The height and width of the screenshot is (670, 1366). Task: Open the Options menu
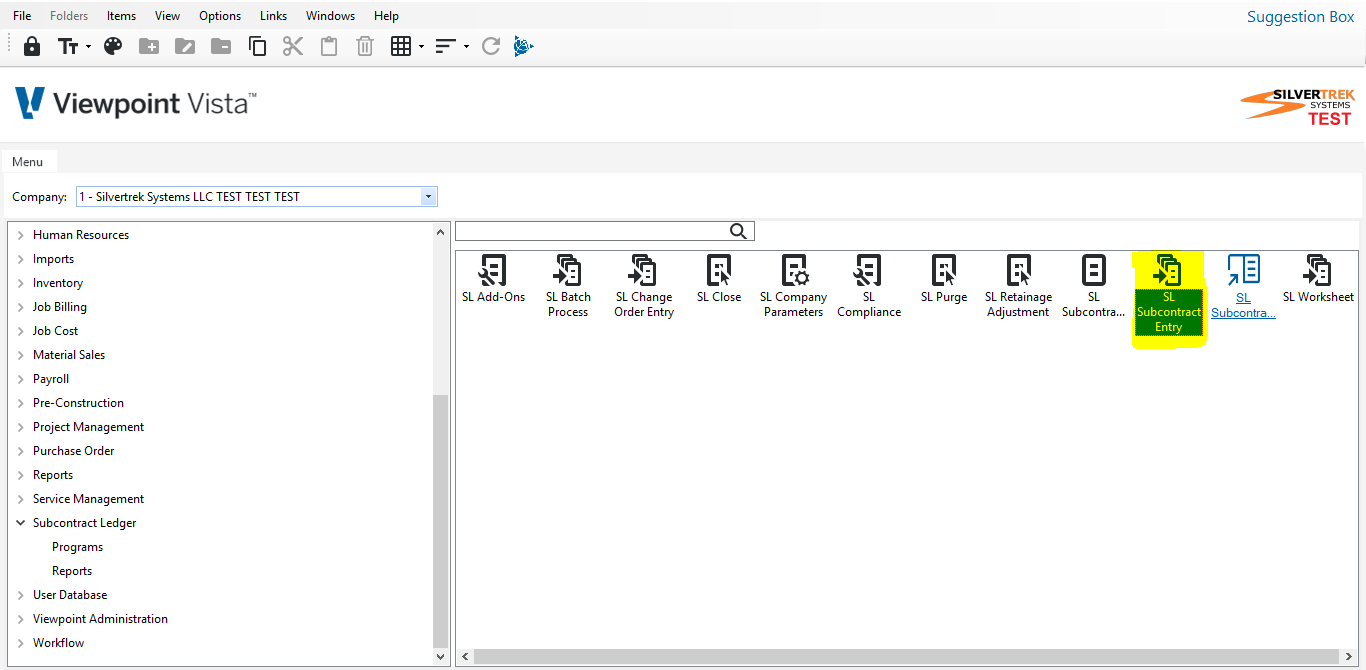click(x=220, y=15)
